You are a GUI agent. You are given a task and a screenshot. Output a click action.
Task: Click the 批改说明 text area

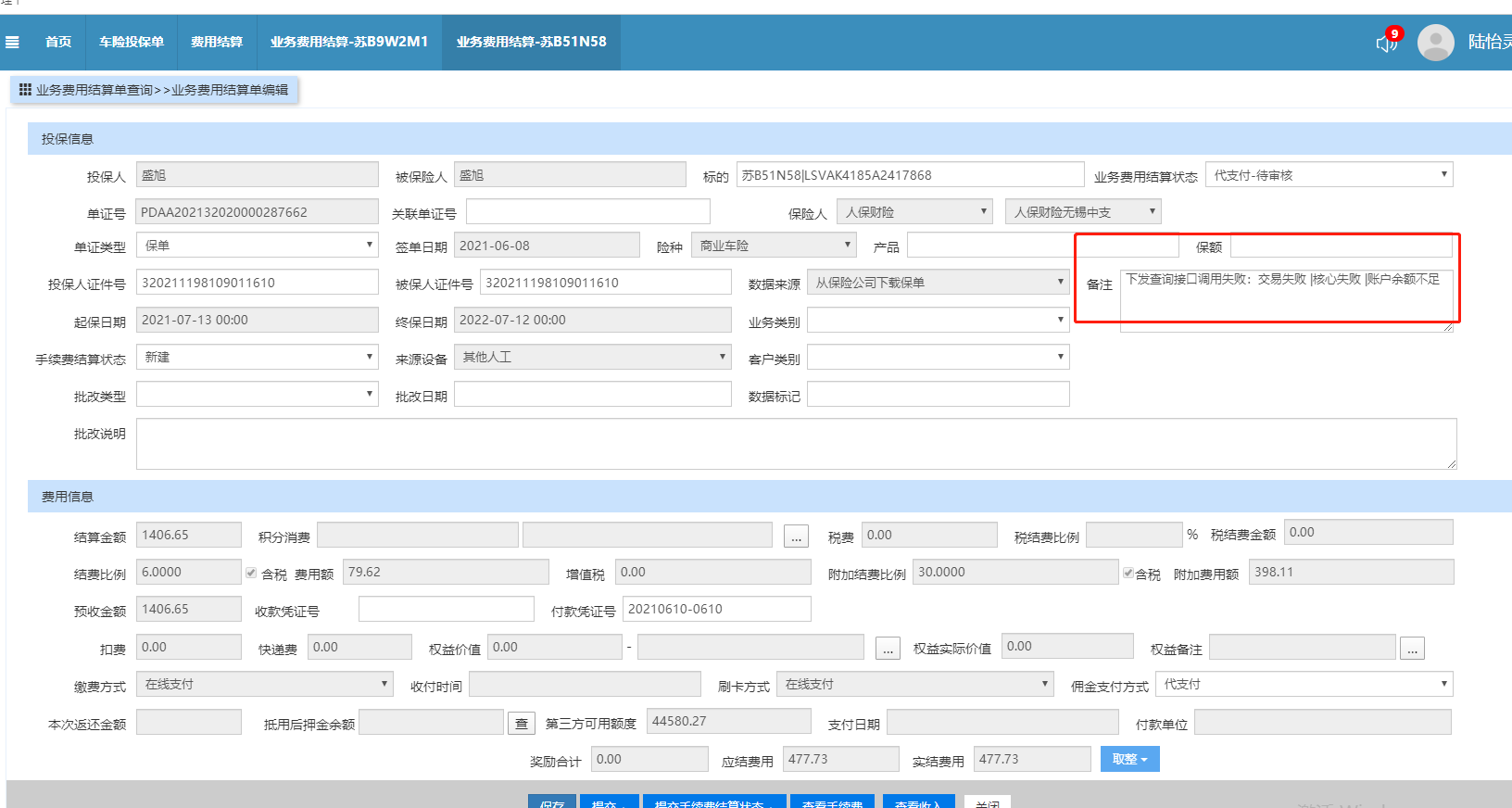796,444
